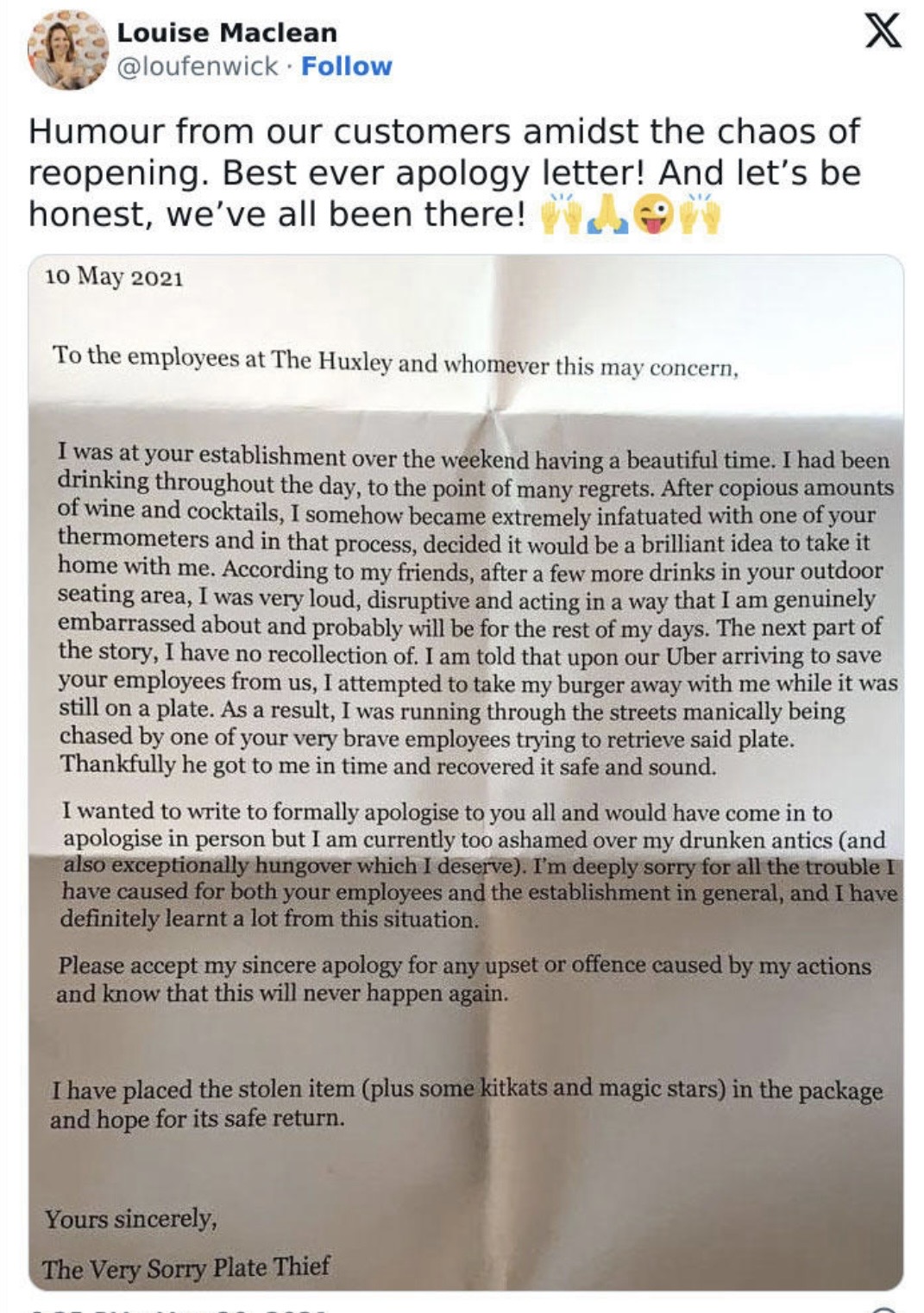Viewport: 924px width, 1313px height.
Task: Click 'The Very Sorry Plate Thief' signature
Action: [186, 1267]
